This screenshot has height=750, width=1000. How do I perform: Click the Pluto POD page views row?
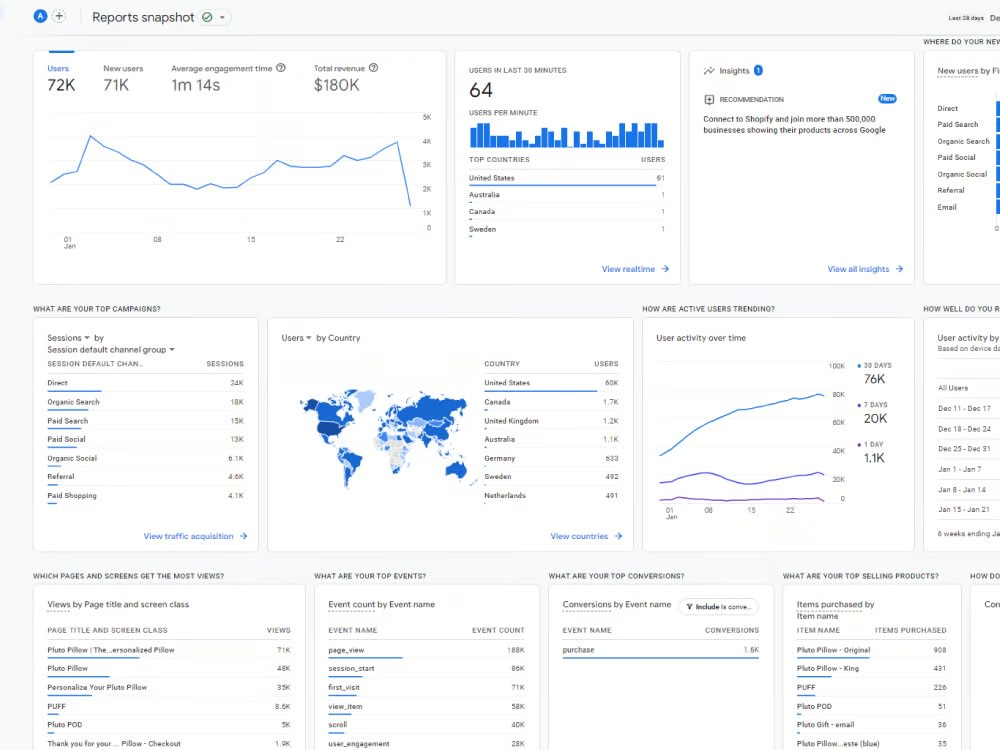click(x=168, y=725)
